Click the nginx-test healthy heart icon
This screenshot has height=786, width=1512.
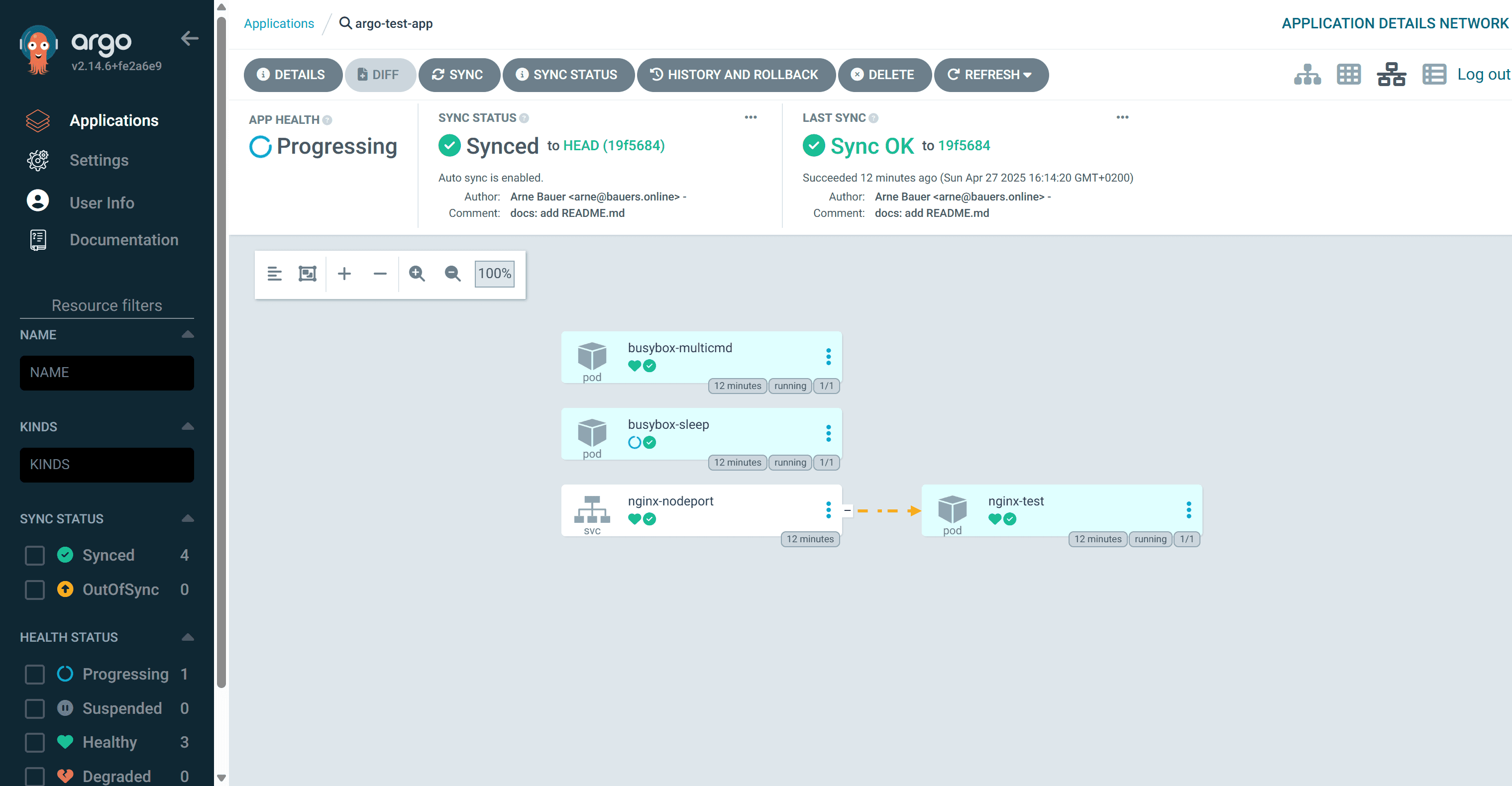995,519
